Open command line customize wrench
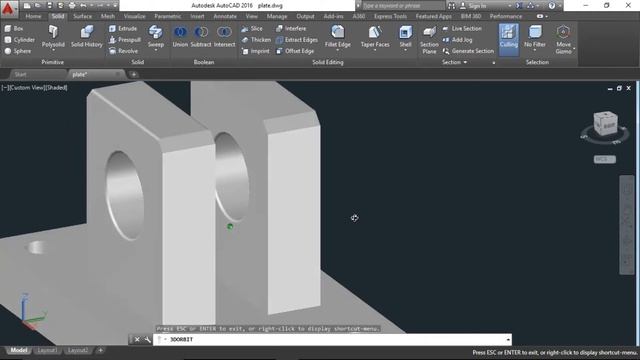Viewport: 640px width, 360px height. pyautogui.click(x=147, y=340)
